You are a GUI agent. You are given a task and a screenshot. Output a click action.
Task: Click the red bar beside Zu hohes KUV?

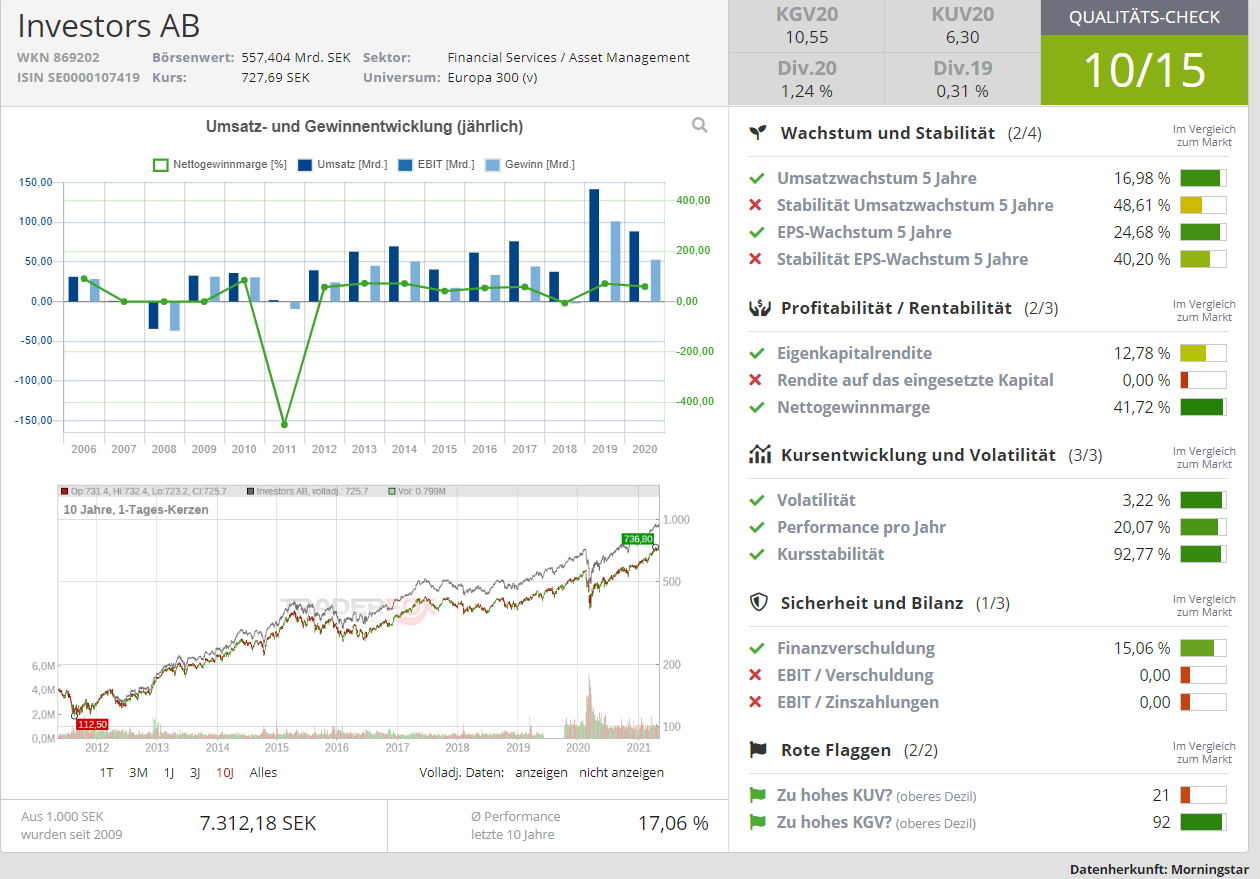(x=1203, y=795)
